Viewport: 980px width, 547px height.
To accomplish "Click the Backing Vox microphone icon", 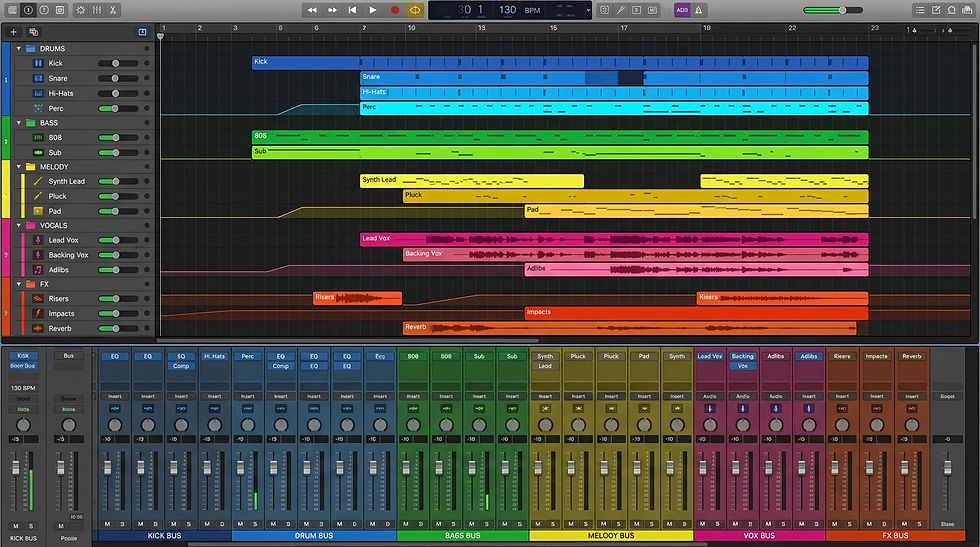I will pos(38,255).
